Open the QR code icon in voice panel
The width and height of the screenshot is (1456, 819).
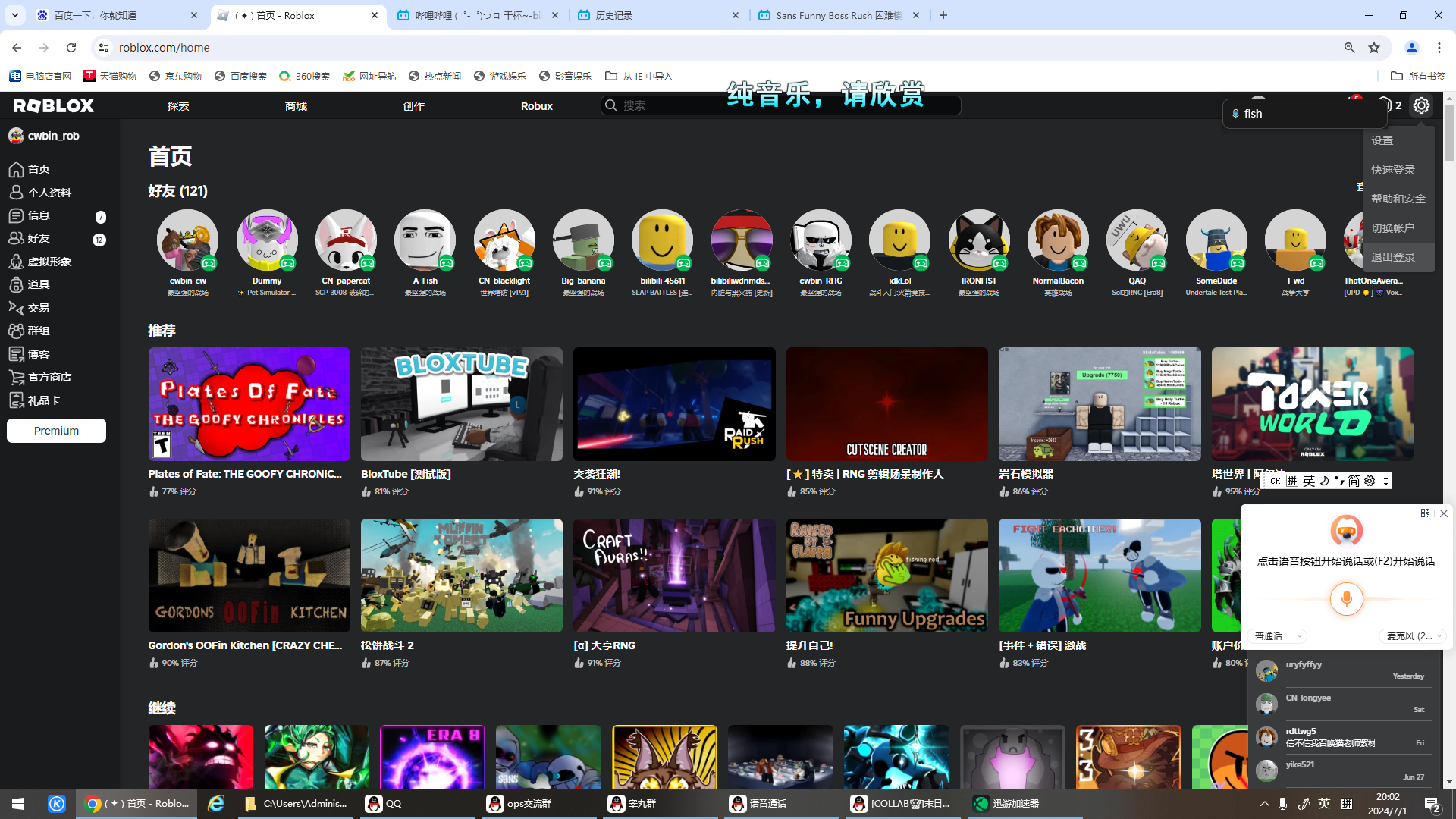pyautogui.click(x=1425, y=513)
